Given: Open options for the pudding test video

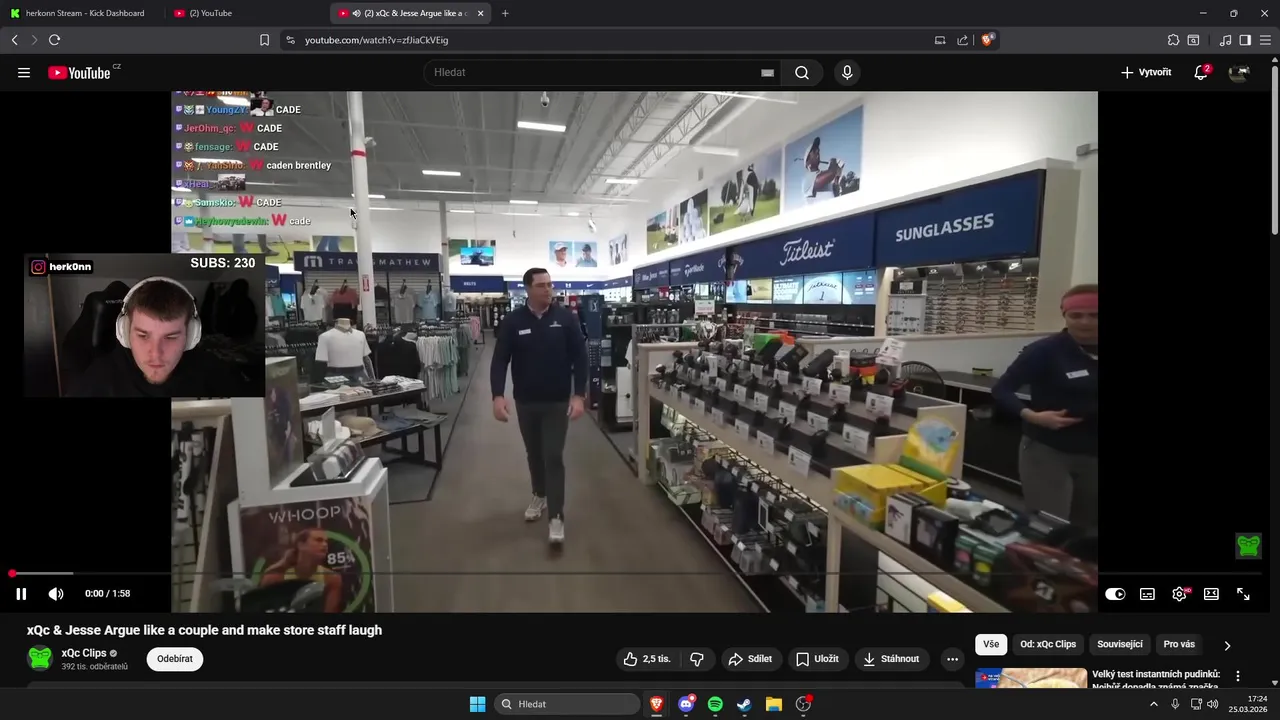Looking at the screenshot, I should [x=1238, y=676].
